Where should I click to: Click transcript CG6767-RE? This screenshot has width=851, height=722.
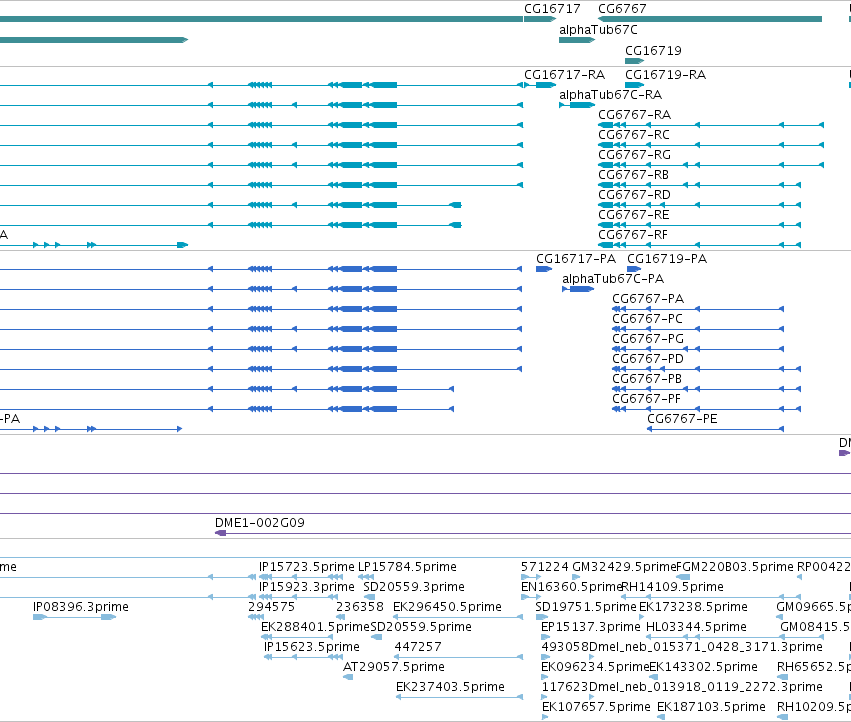click(x=633, y=215)
